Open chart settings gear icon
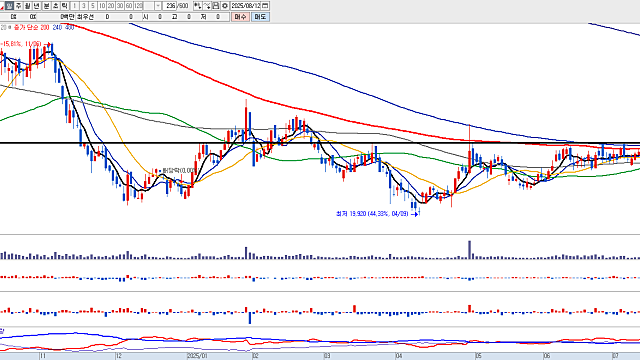The height and width of the screenshot is (360, 640). pyautogui.click(x=224, y=6)
